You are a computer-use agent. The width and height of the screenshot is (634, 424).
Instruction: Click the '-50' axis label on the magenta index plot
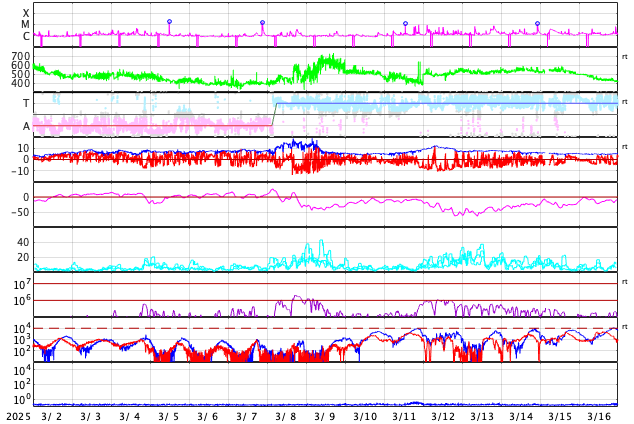[21, 212]
